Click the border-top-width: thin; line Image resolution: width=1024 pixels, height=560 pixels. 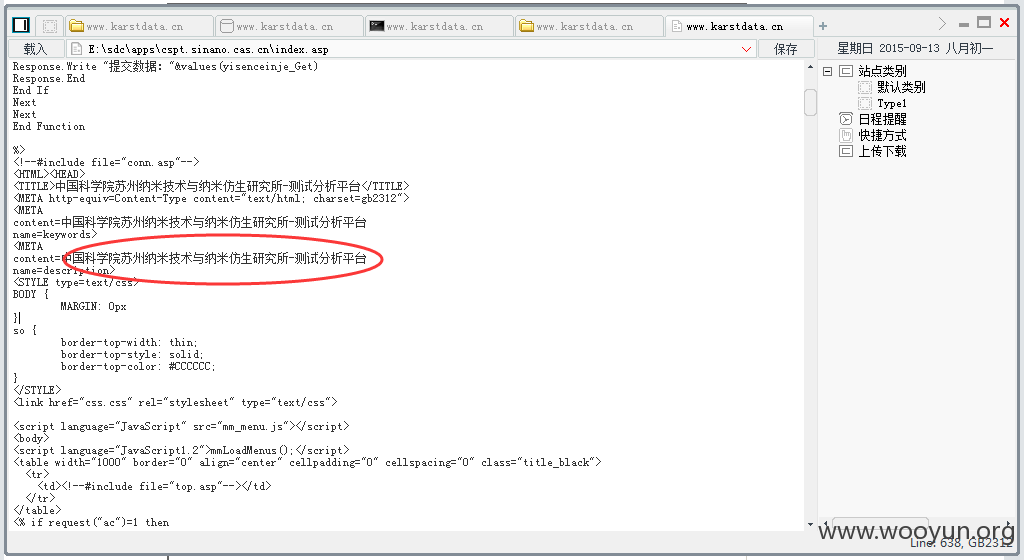[129, 343]
